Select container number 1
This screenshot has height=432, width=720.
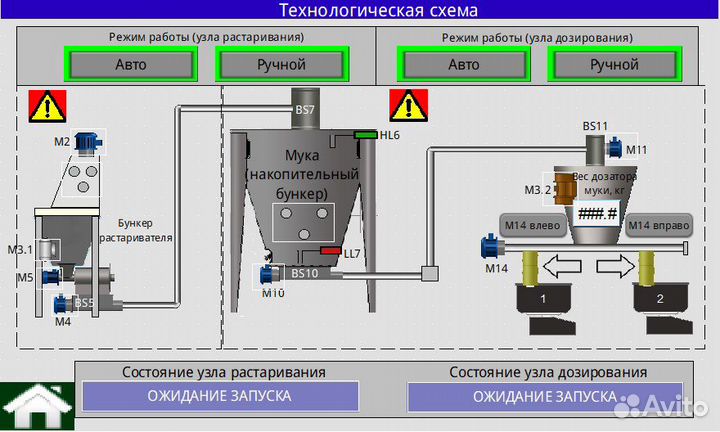point(544,299)
